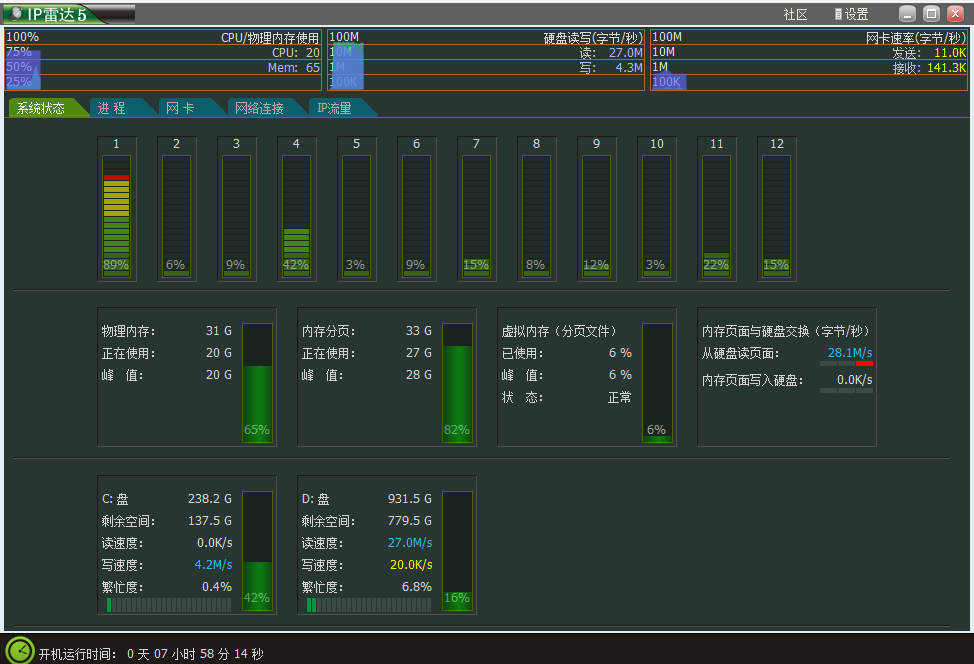This screenshot has height=664, width=974.
Task: Minimize the IP雷达 window
Action: click(x=907, y=14)
